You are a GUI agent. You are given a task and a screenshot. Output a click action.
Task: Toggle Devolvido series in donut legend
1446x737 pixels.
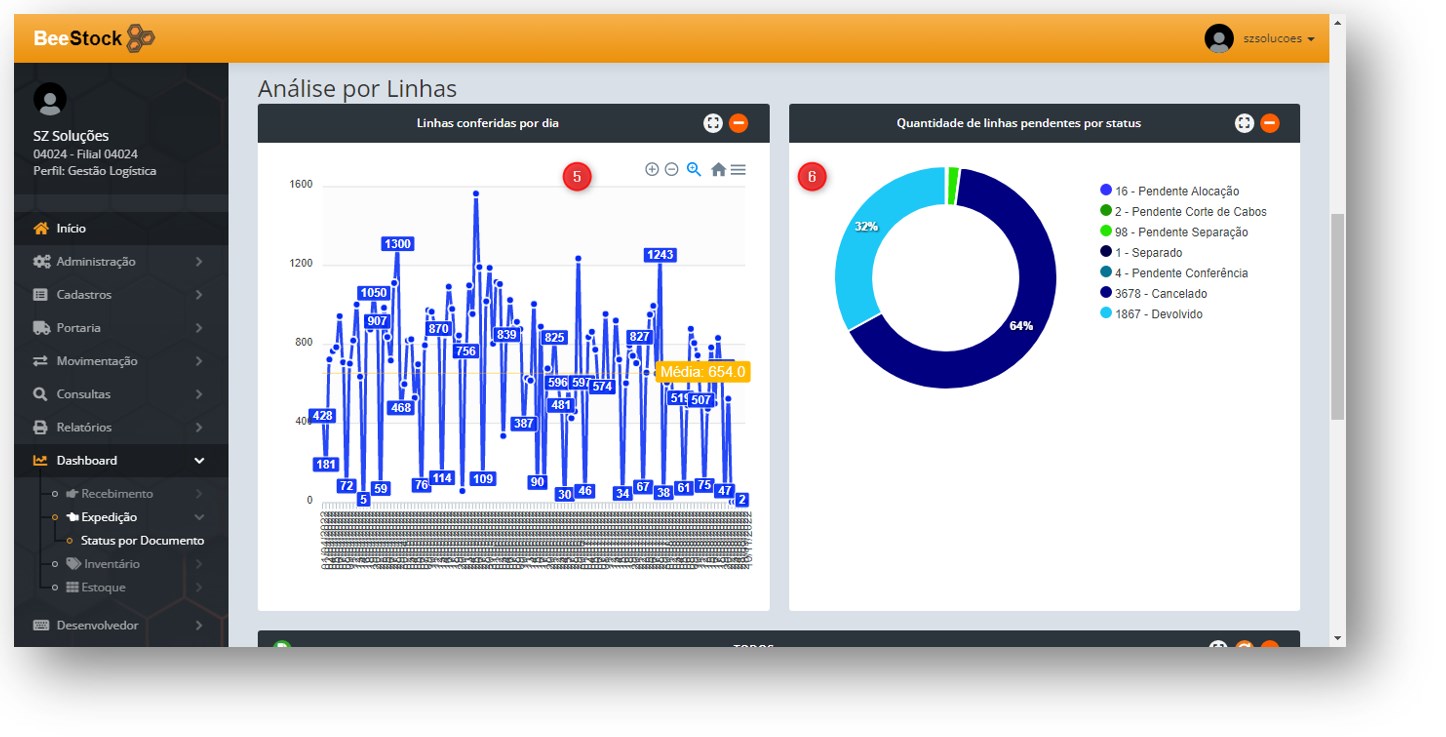1158,314
